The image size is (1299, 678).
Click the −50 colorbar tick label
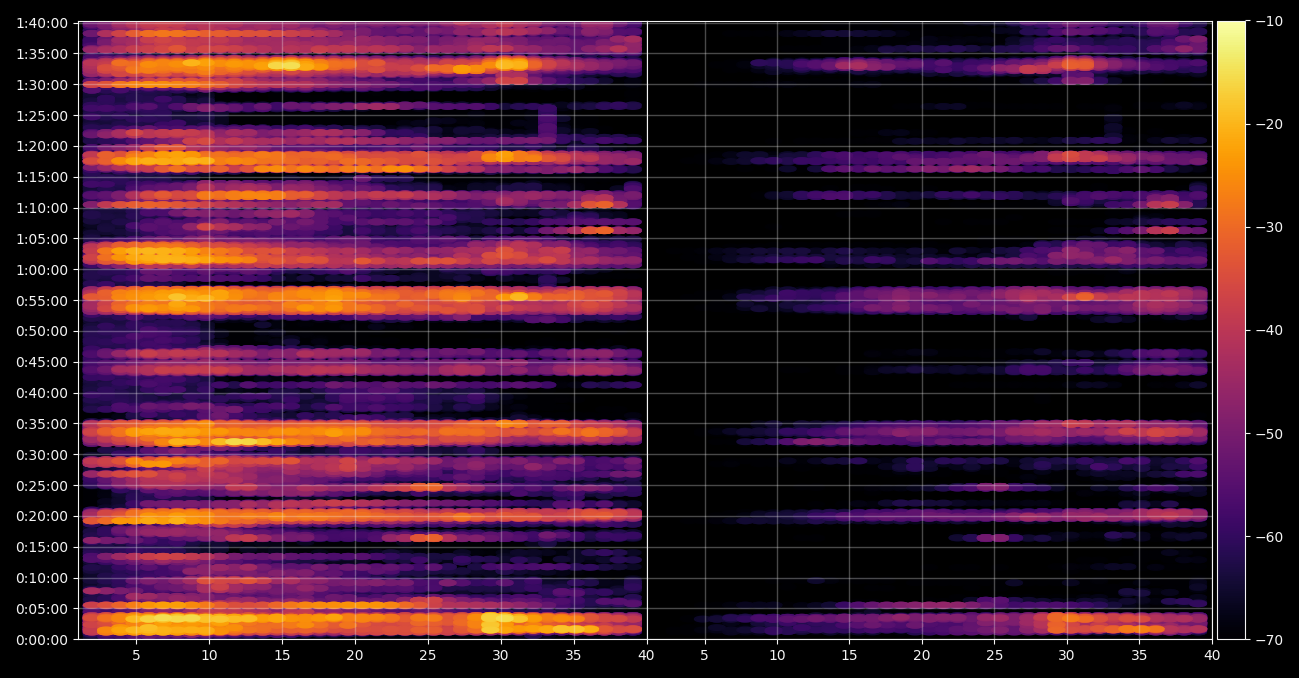(1270, 433)
